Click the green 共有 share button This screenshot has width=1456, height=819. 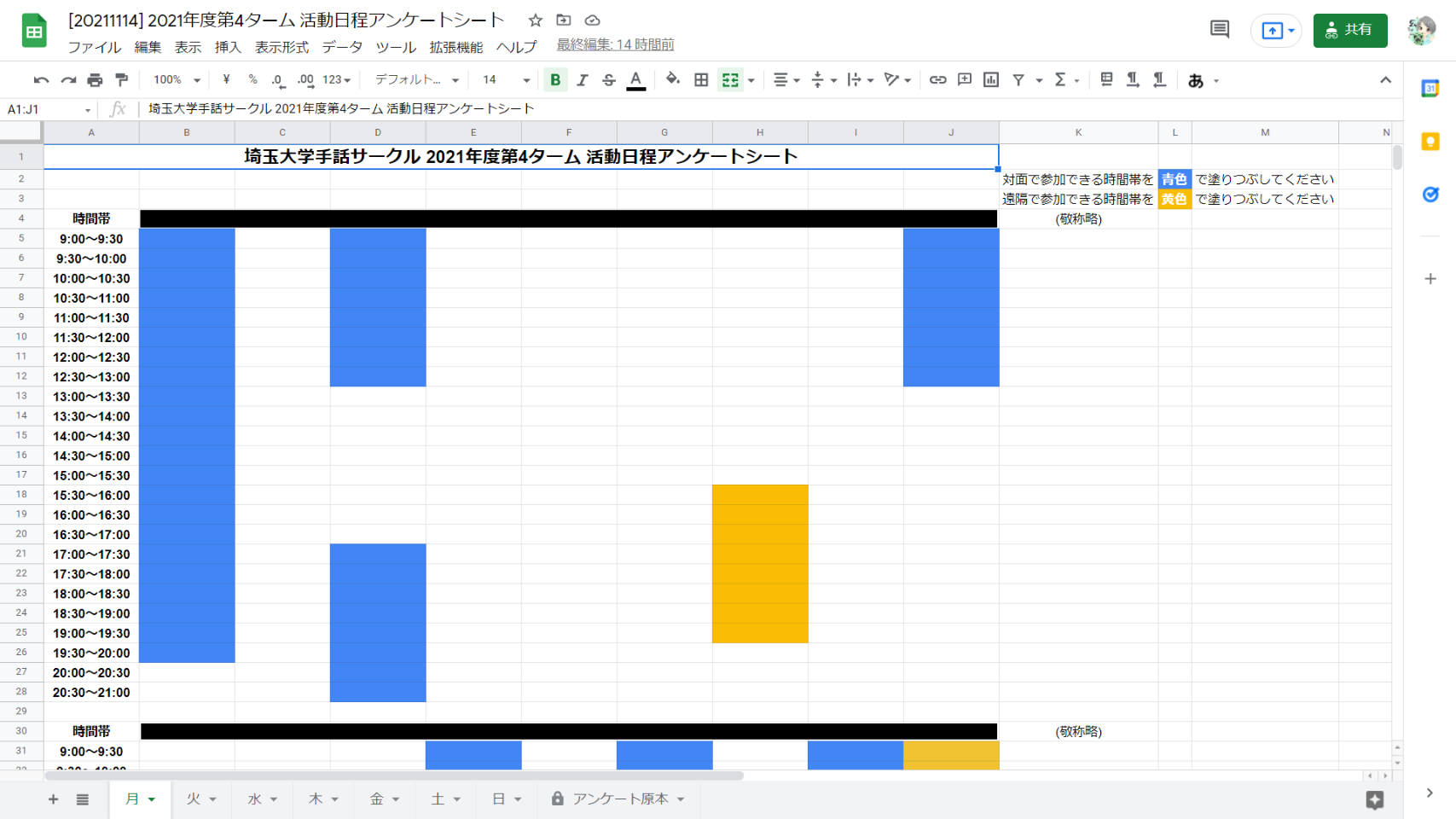[1349, 30]
